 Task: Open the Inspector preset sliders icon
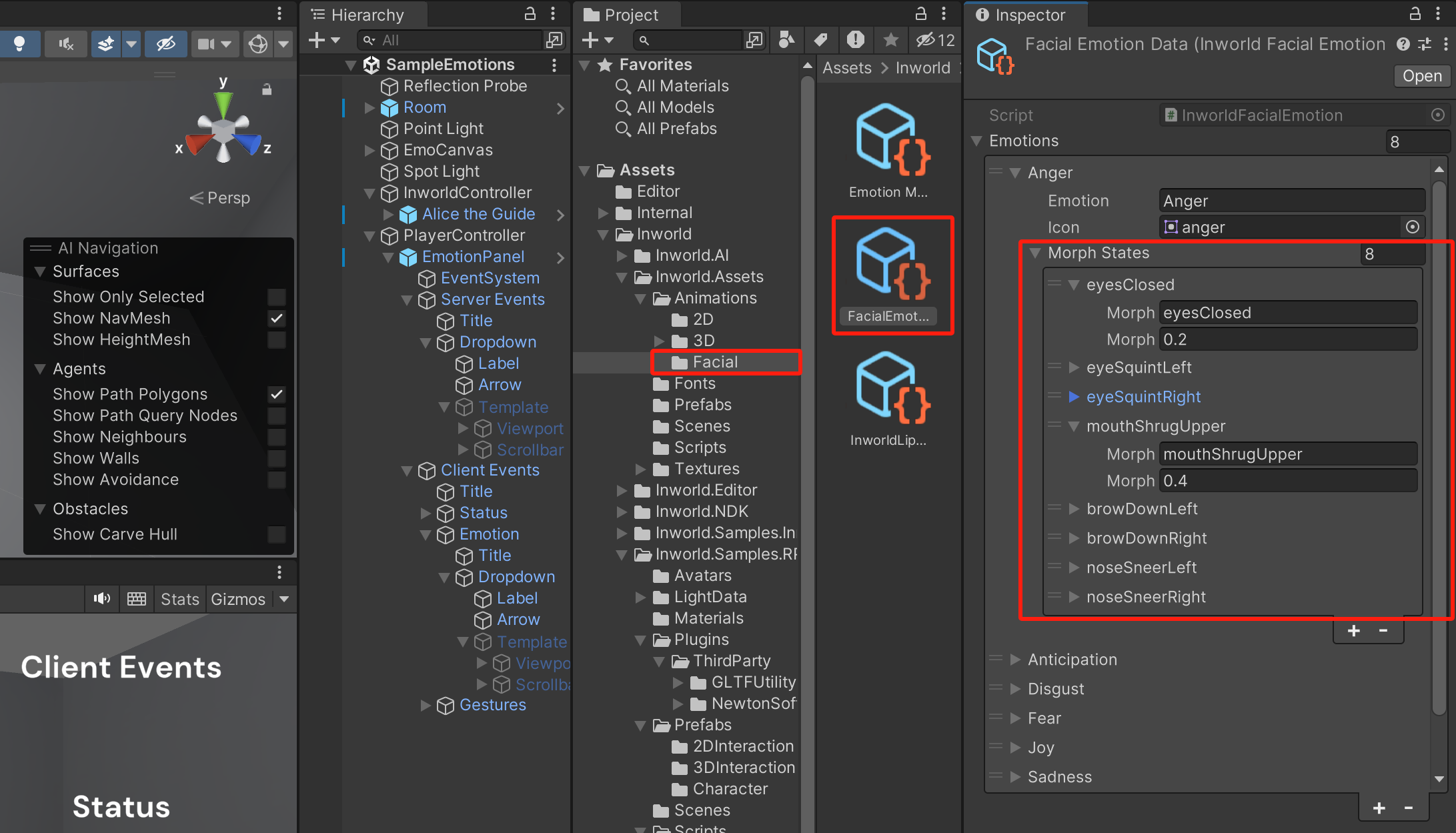1425,44
